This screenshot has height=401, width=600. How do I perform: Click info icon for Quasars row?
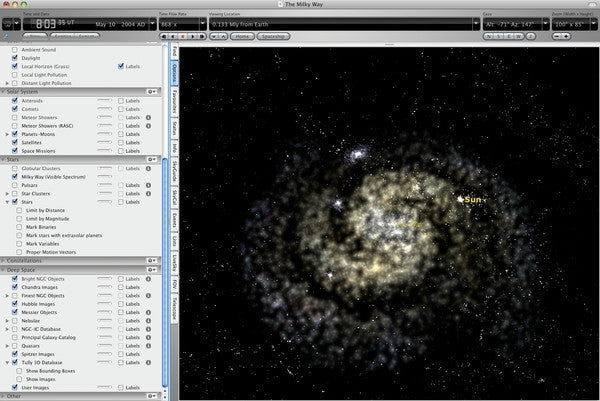[x=148, y=346]
